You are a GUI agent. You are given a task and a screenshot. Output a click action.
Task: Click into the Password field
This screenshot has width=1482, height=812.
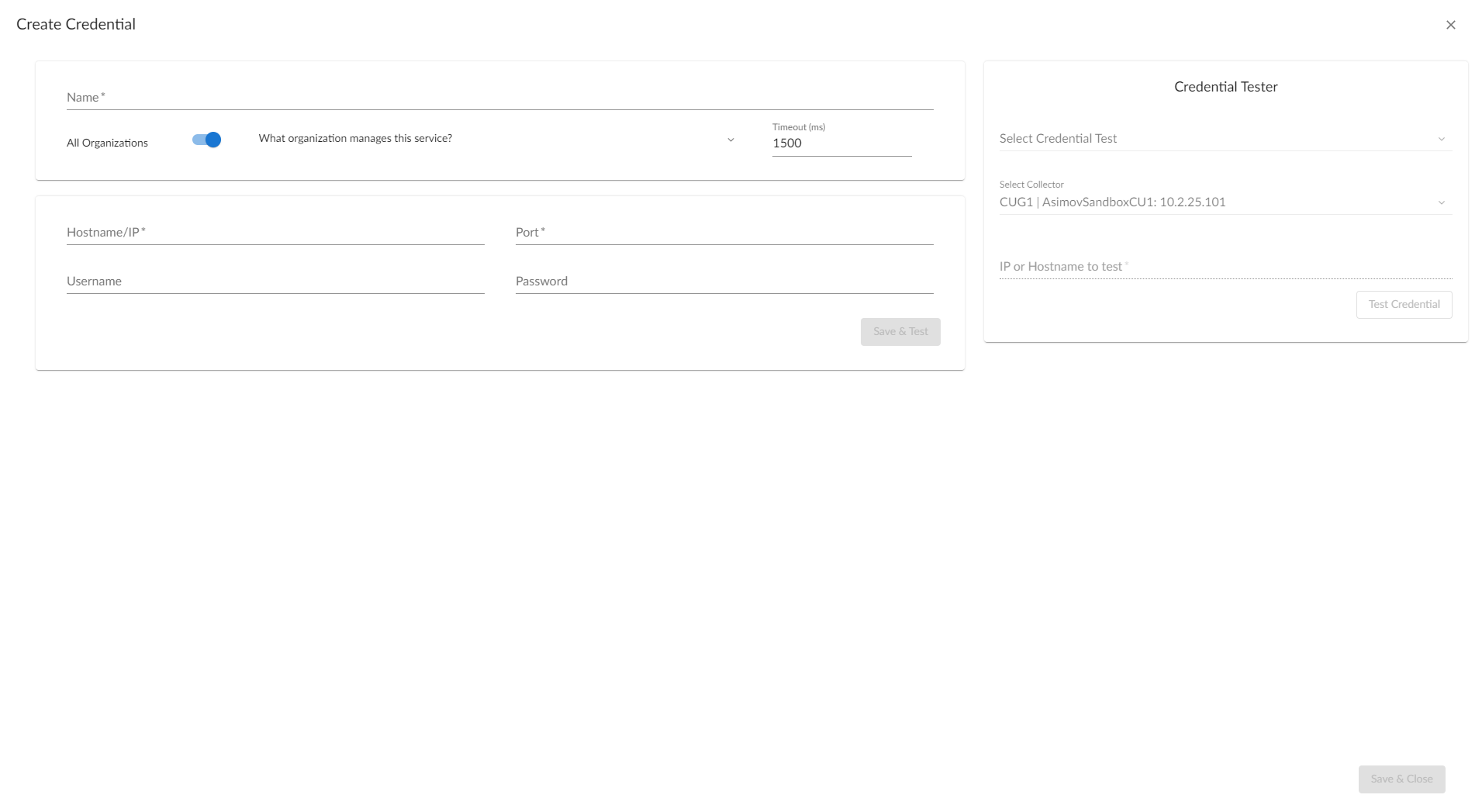[724, 282]
